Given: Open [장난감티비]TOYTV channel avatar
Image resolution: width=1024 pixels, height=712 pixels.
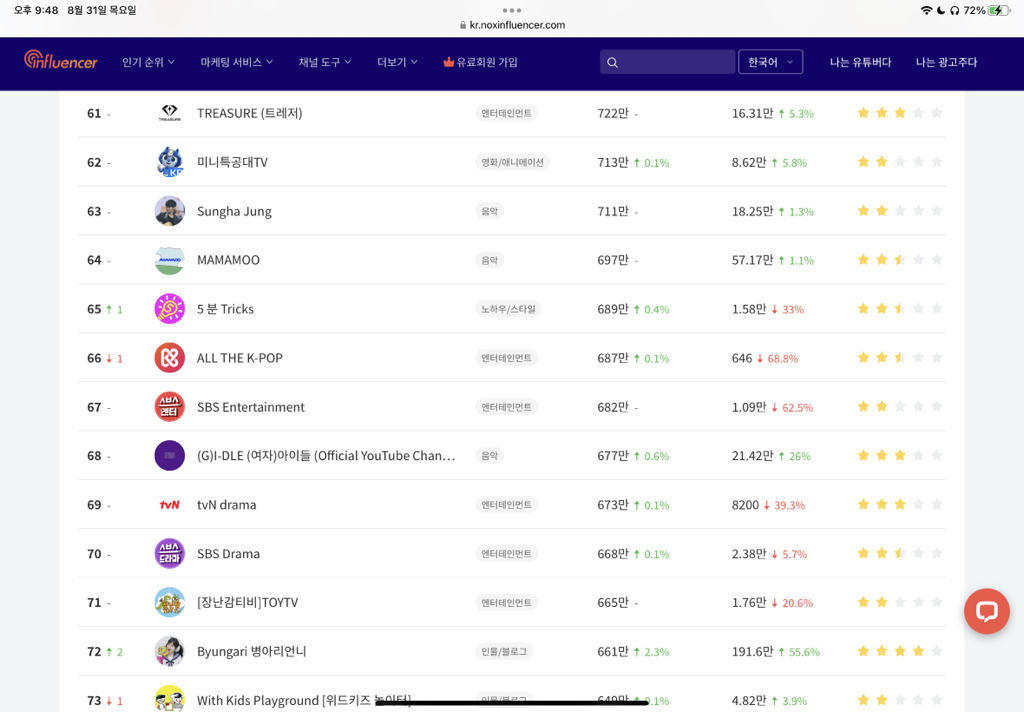Looking at the screenshot, I should coord(169,602).
